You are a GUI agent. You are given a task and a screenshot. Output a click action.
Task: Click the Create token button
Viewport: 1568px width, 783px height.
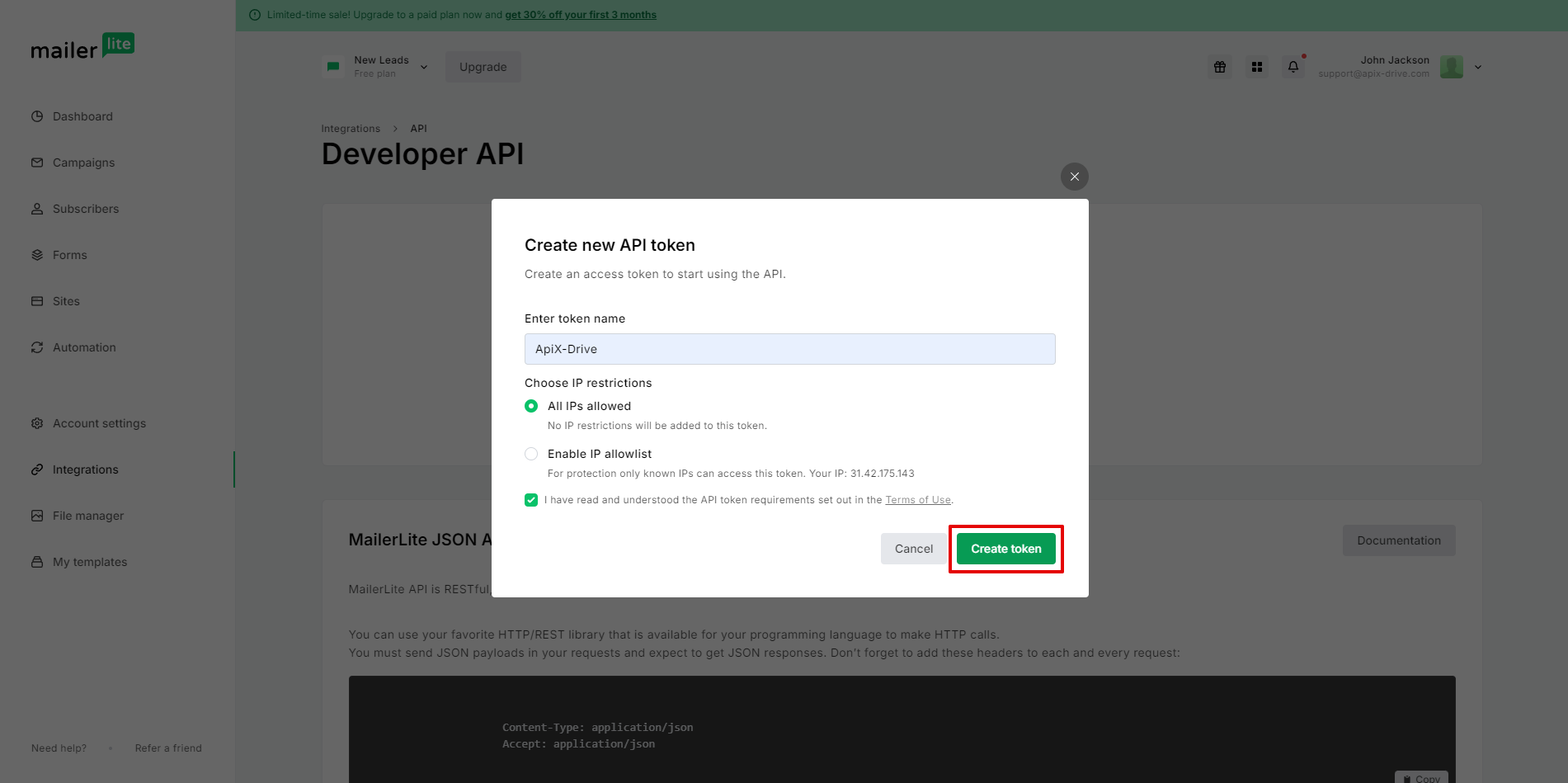(x=1006, y=549)
